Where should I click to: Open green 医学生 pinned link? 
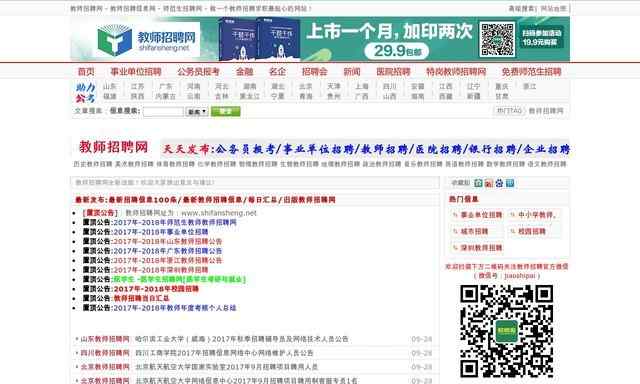180,280
